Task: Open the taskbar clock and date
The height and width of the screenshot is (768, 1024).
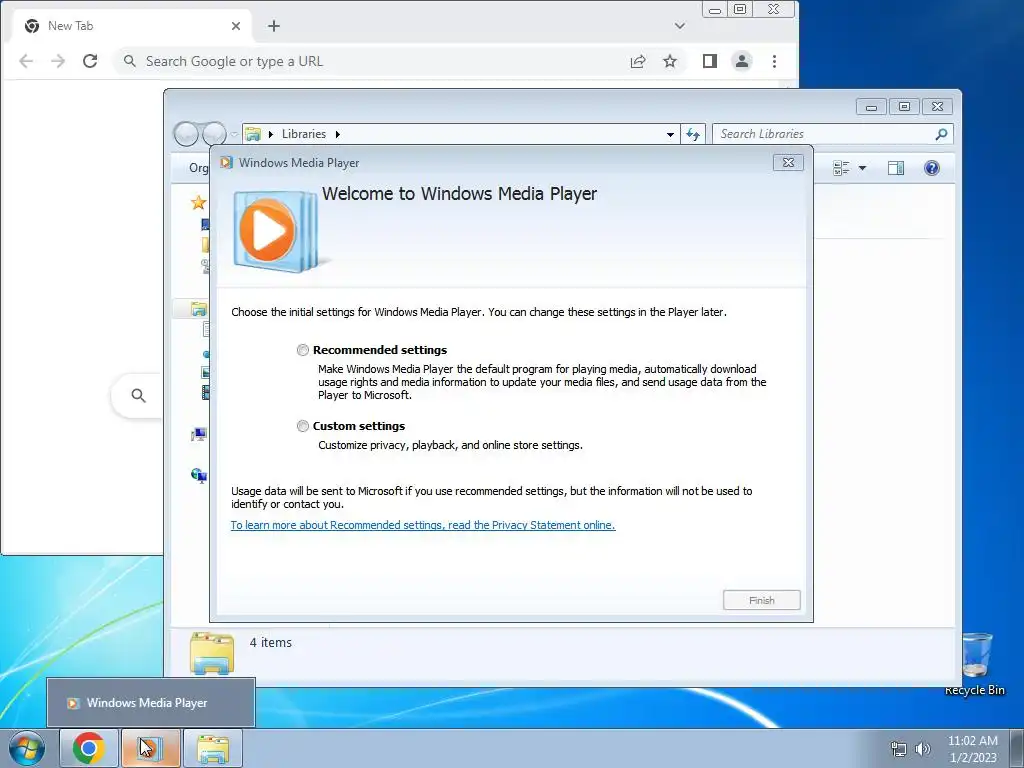Action: tap(972, 749)
